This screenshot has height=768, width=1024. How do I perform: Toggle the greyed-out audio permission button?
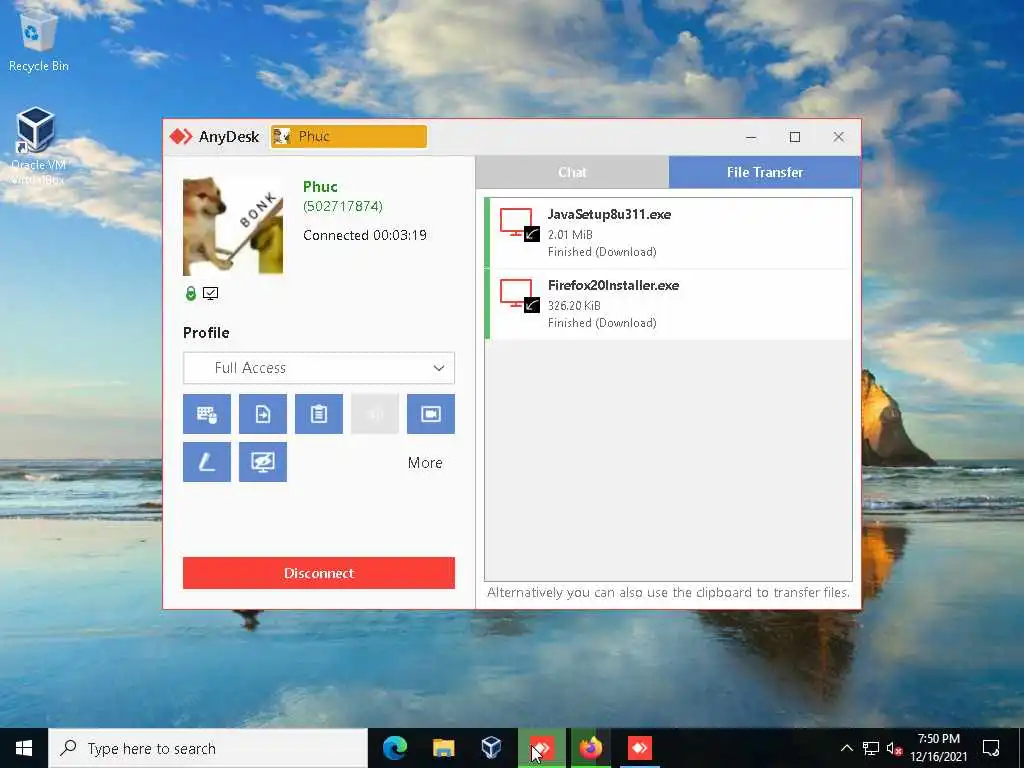coord(375,414)
